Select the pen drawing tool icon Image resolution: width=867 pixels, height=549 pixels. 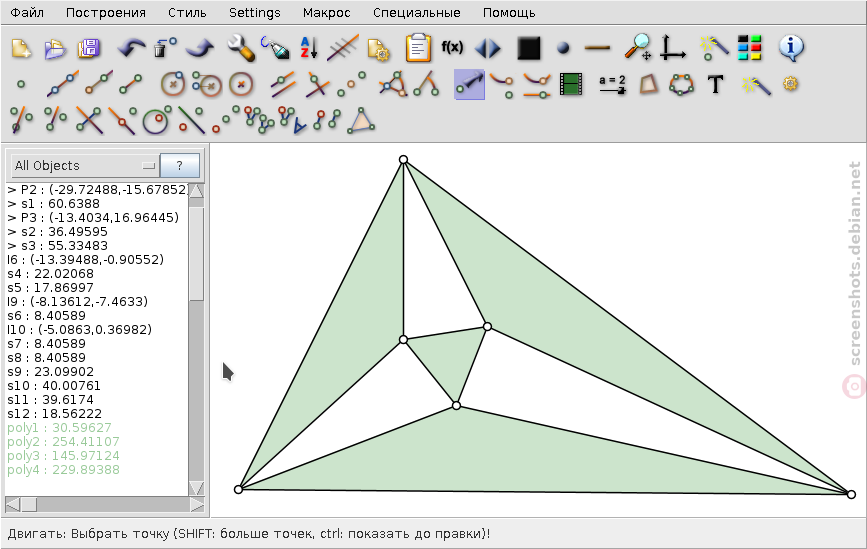(x=275, y=49)
